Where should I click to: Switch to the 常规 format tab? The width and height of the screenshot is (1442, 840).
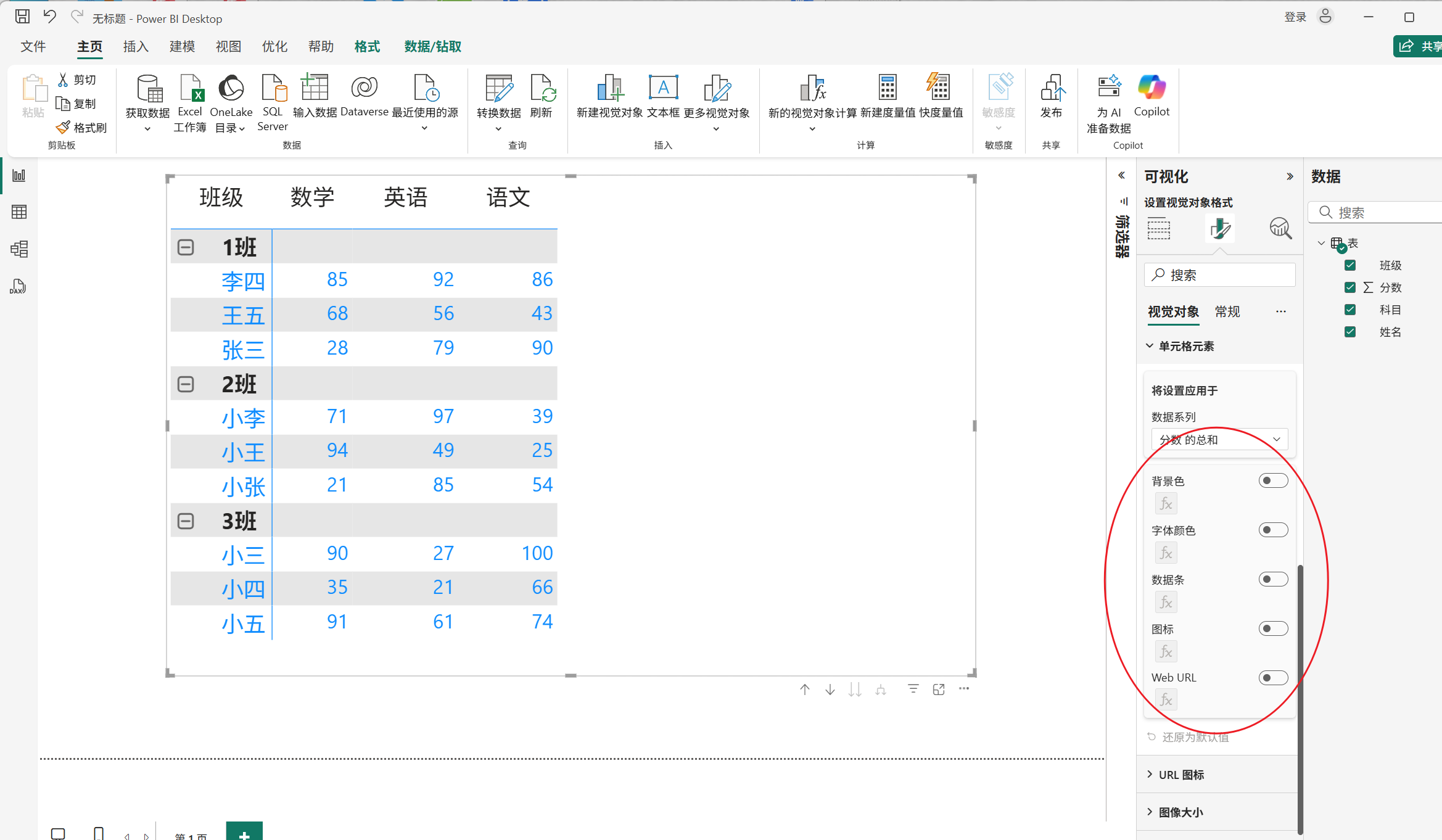1227,312
